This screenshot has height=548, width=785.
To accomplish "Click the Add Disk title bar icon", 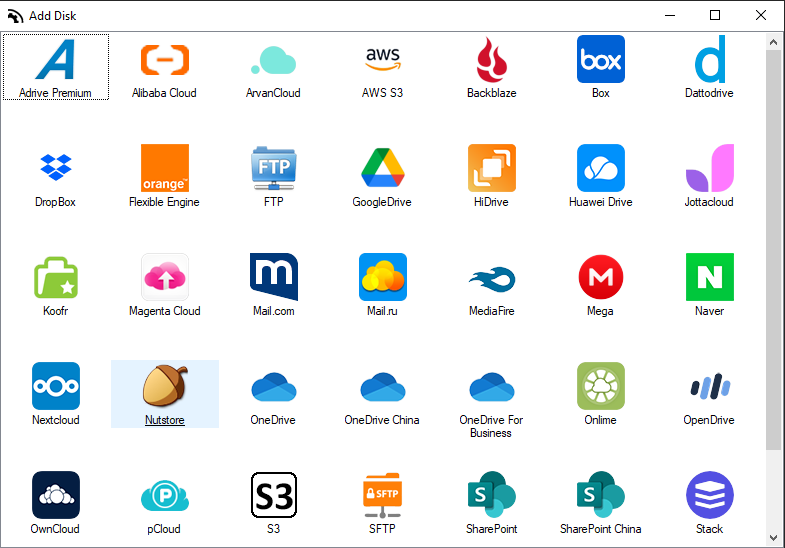I will 16,16.
